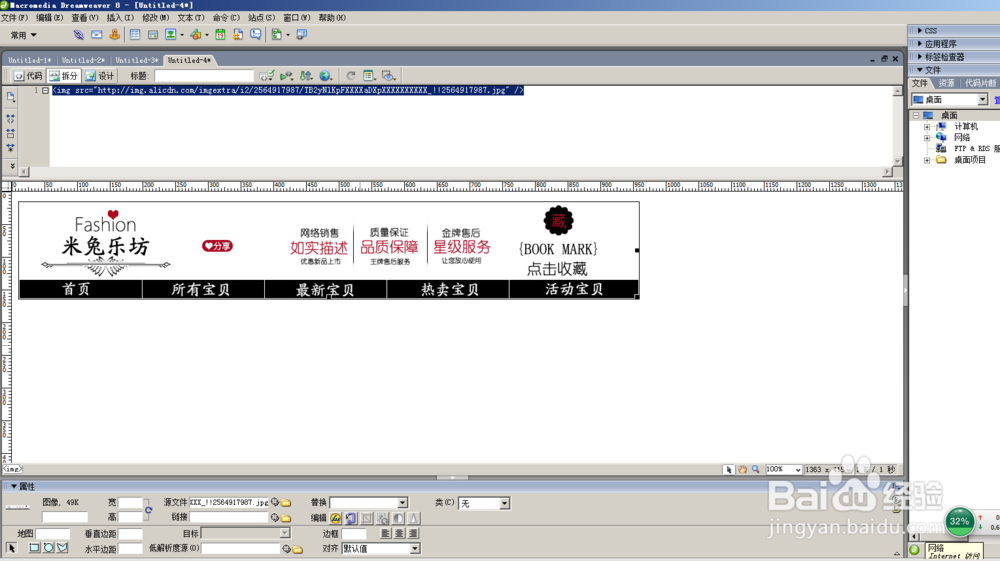Switch to the 代码片断 panel tab
This screenshot has height=561, width=1000.
[x=980, y=84]
